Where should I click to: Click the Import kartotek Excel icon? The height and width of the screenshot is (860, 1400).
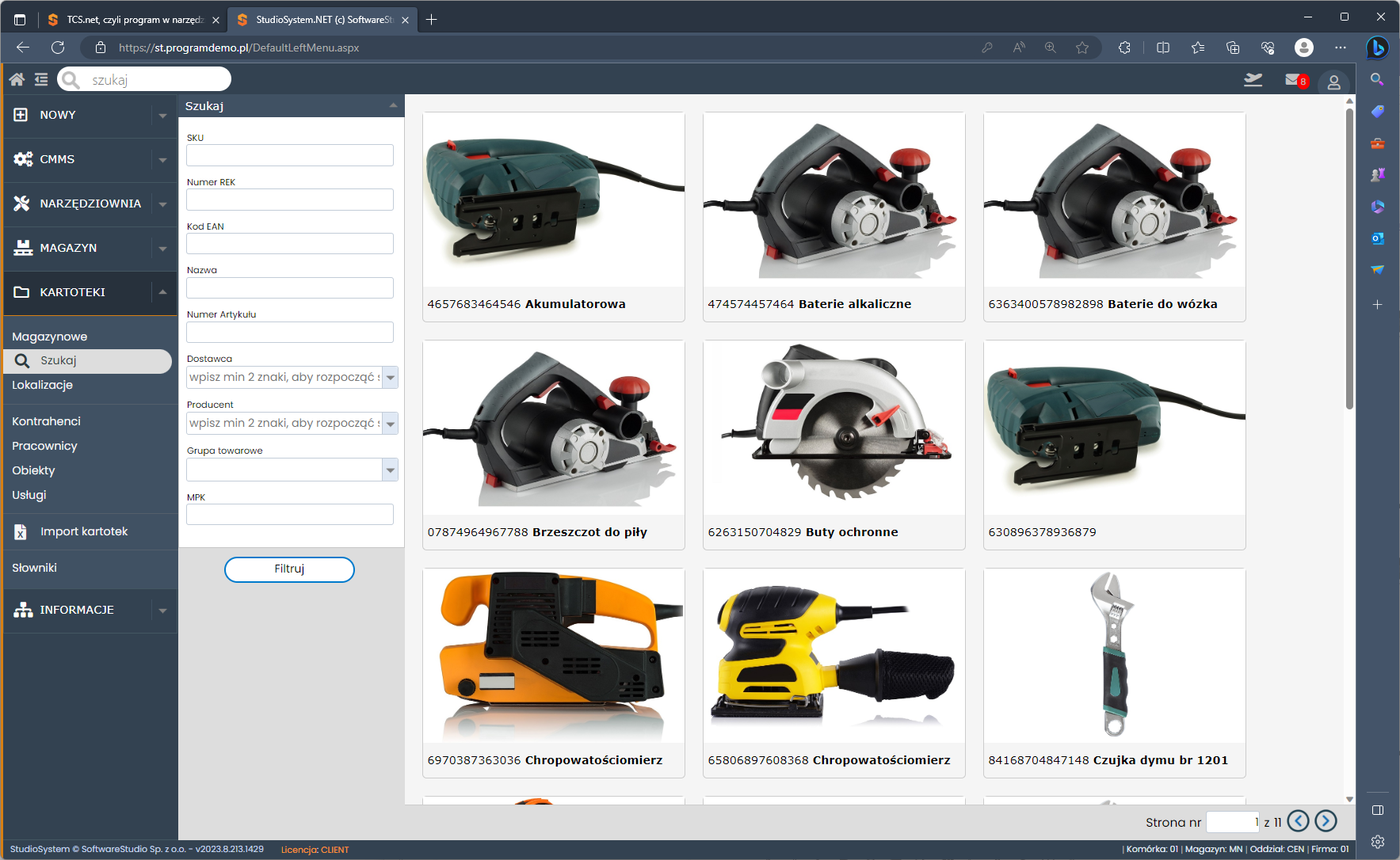tap(21, 532)
